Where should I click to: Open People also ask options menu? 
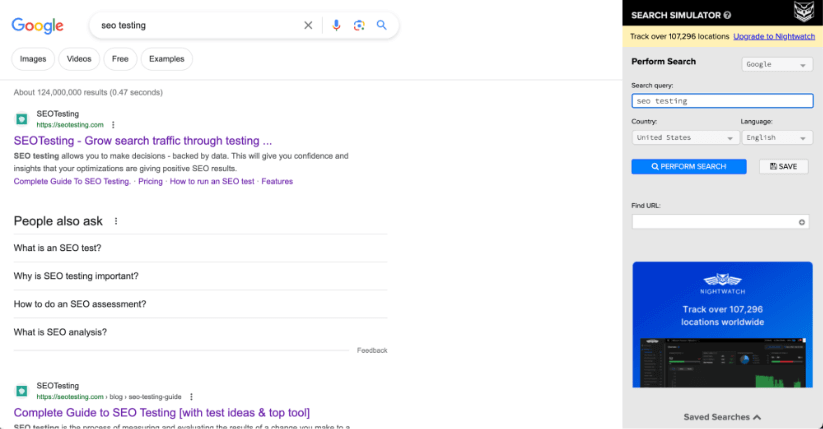[x=116, y=221]
